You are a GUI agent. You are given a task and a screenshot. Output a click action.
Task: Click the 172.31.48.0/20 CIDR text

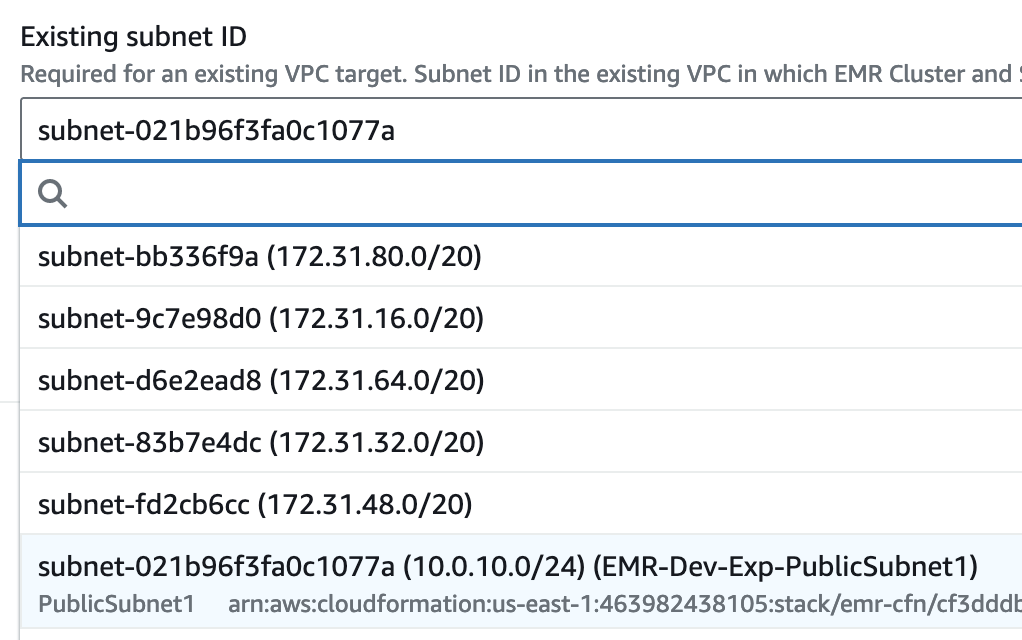(x=365, y=504)
